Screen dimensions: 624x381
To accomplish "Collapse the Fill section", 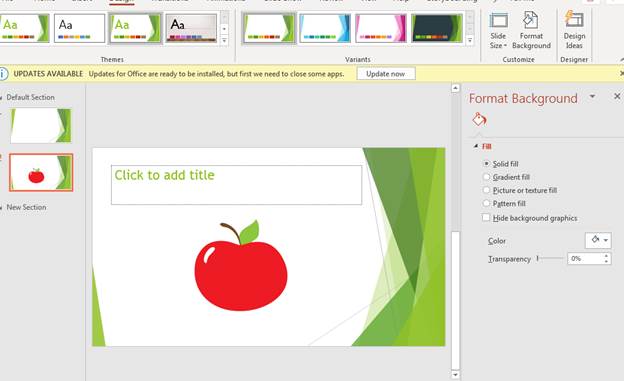I will [476, 146].
